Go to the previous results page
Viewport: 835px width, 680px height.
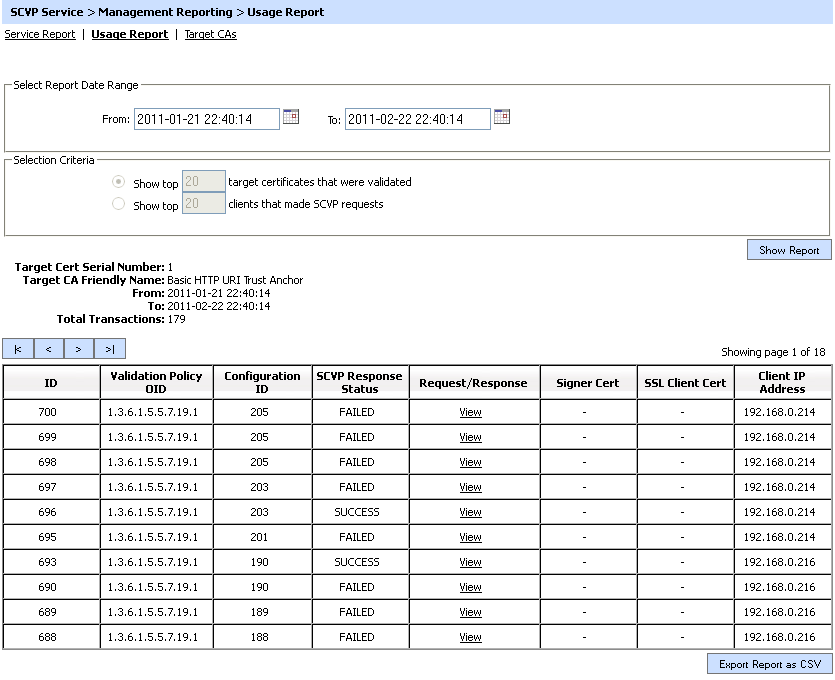tap(48, 349)
